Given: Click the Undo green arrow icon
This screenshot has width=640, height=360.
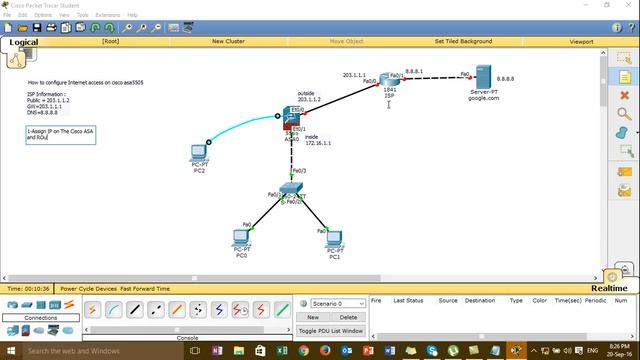Looking at the screenshot, I should (95, 28).
